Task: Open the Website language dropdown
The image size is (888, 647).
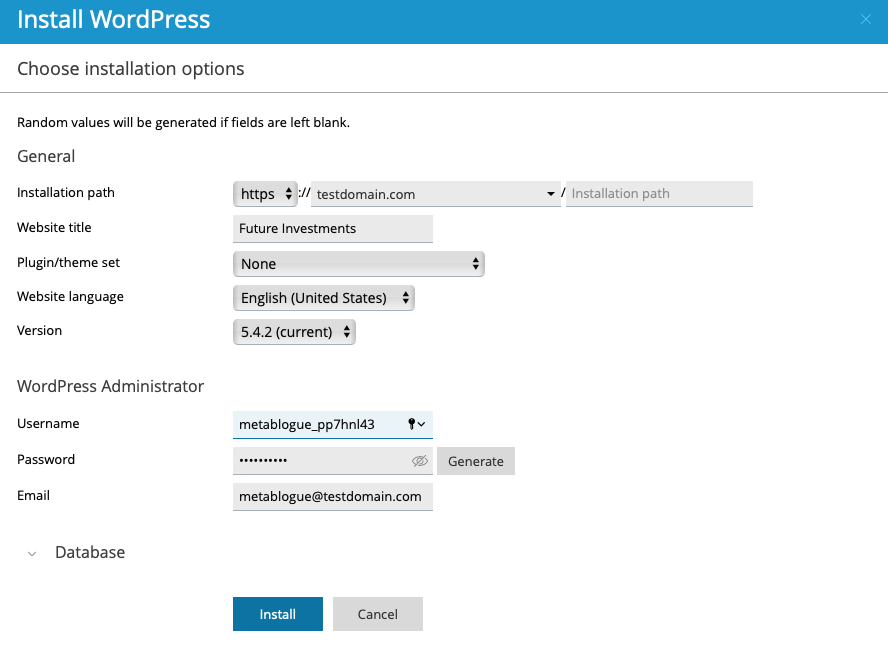Action: 322,297
